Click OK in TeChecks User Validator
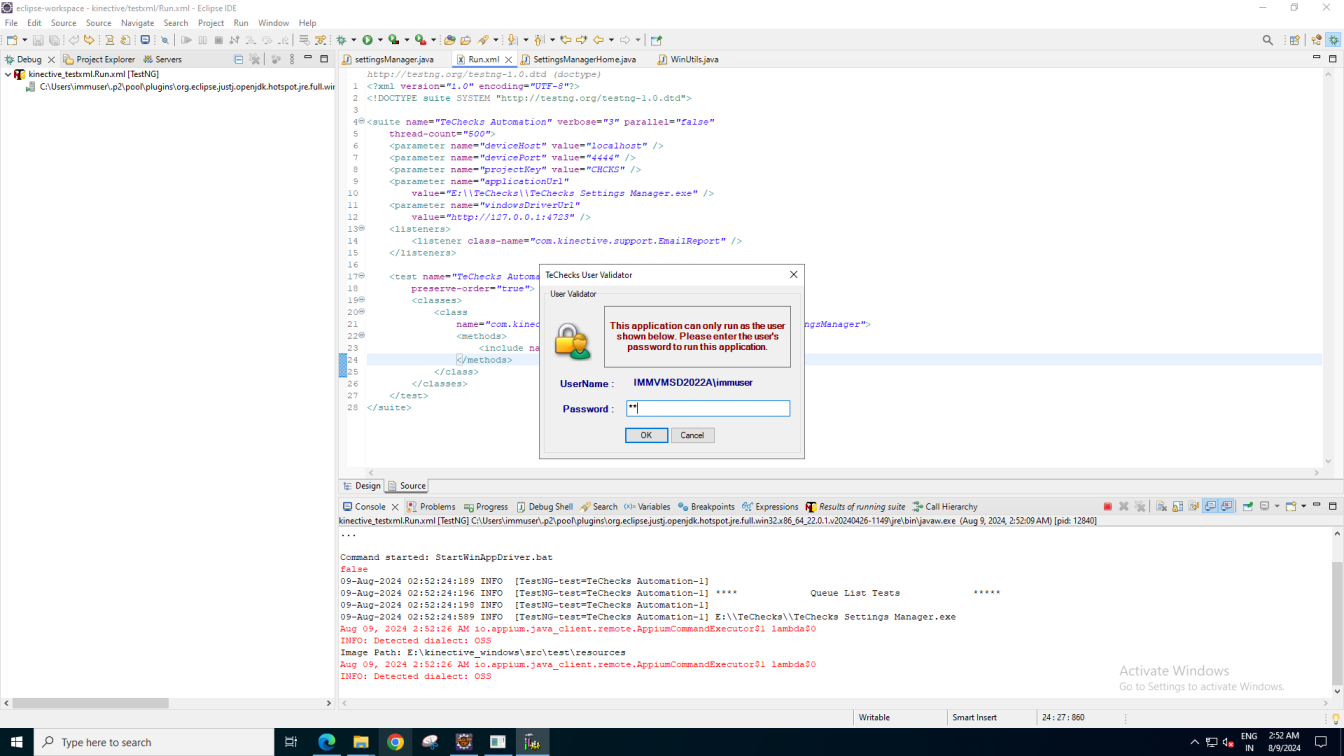Image resolution: width=1344 pixels, height=756 pixels. coord(646,435)
